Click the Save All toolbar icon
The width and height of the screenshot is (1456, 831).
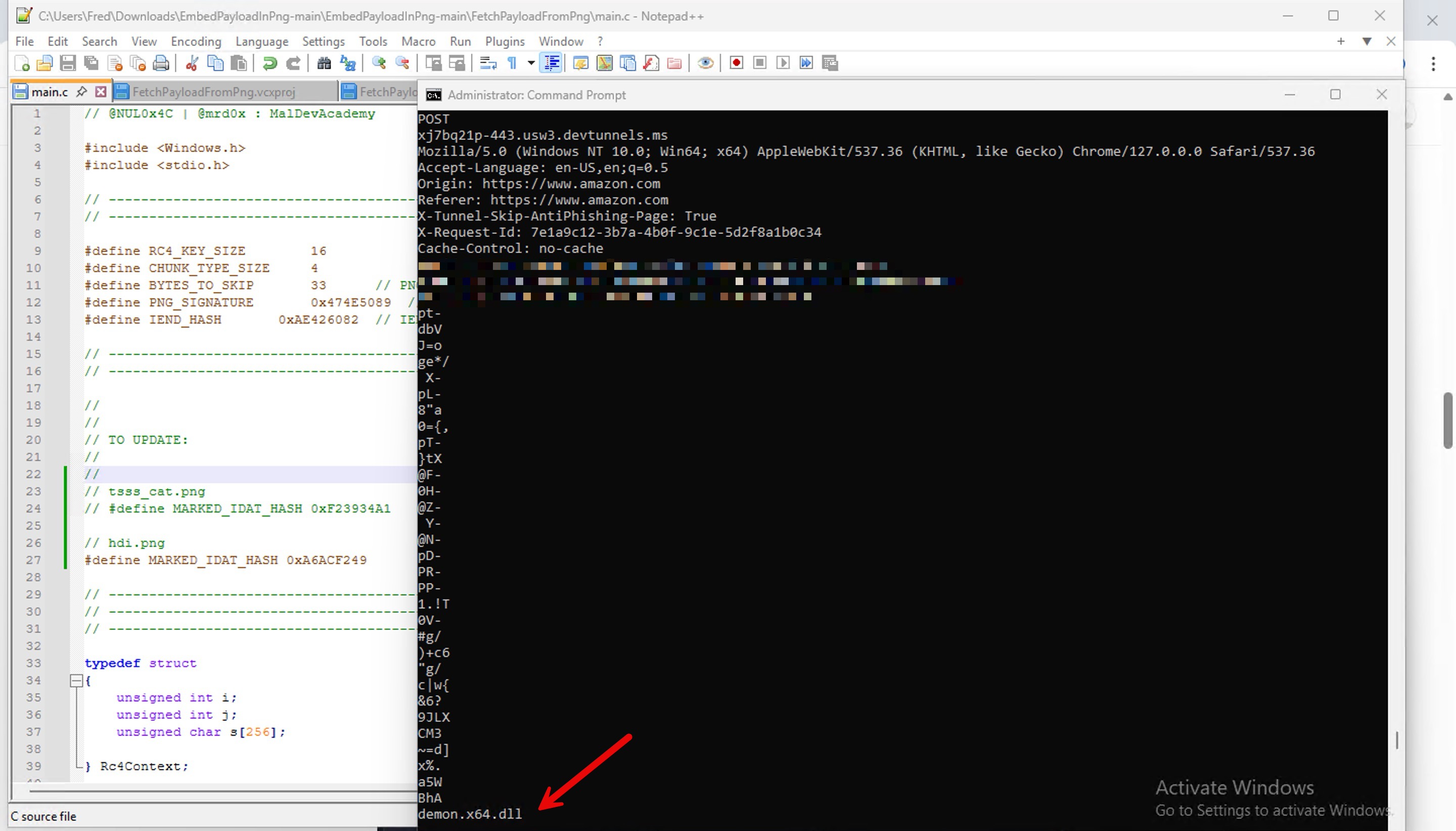[92, 63]
